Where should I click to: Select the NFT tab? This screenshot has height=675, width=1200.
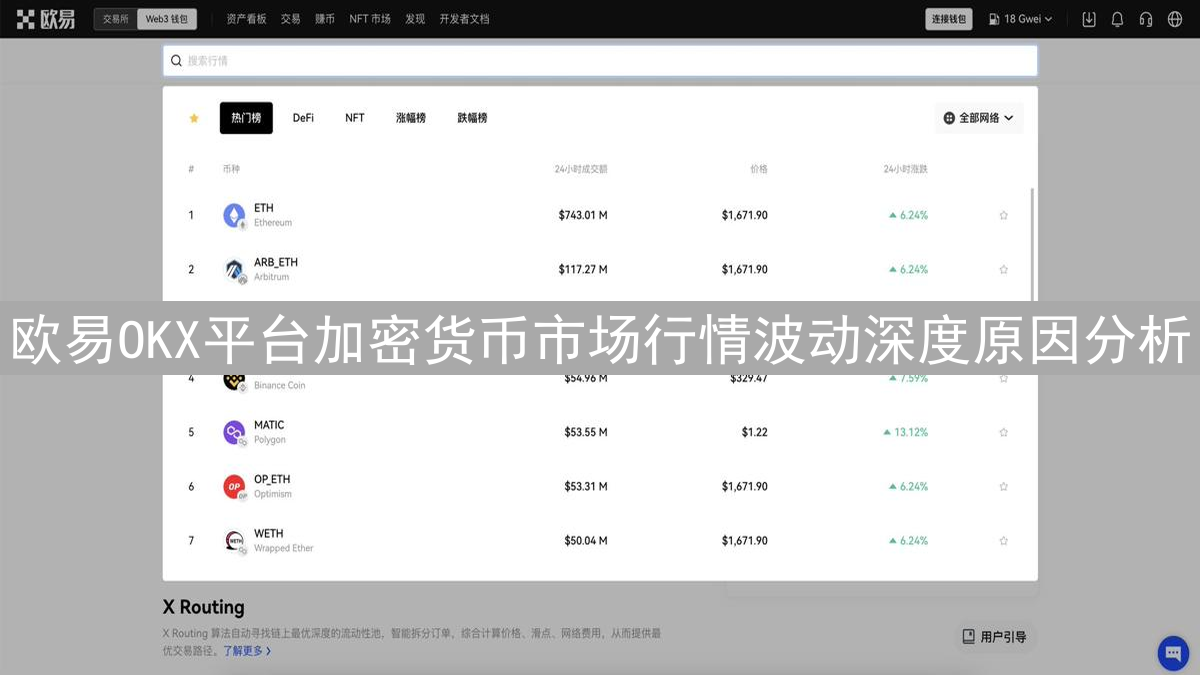pos(355,118)
